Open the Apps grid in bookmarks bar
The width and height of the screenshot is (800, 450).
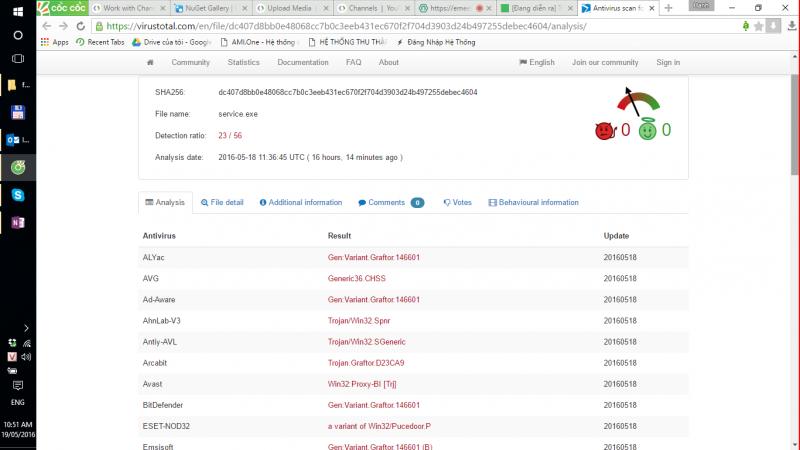45,42
